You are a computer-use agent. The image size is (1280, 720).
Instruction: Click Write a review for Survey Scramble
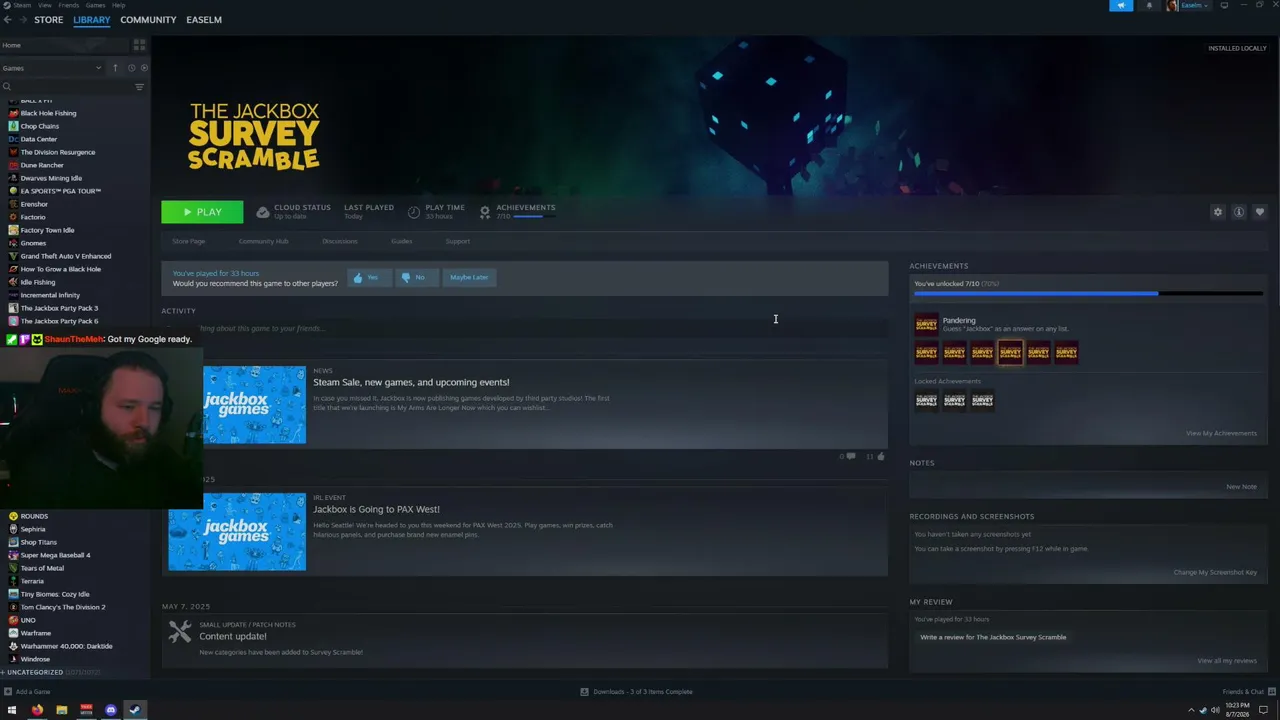tap(993, 637)
